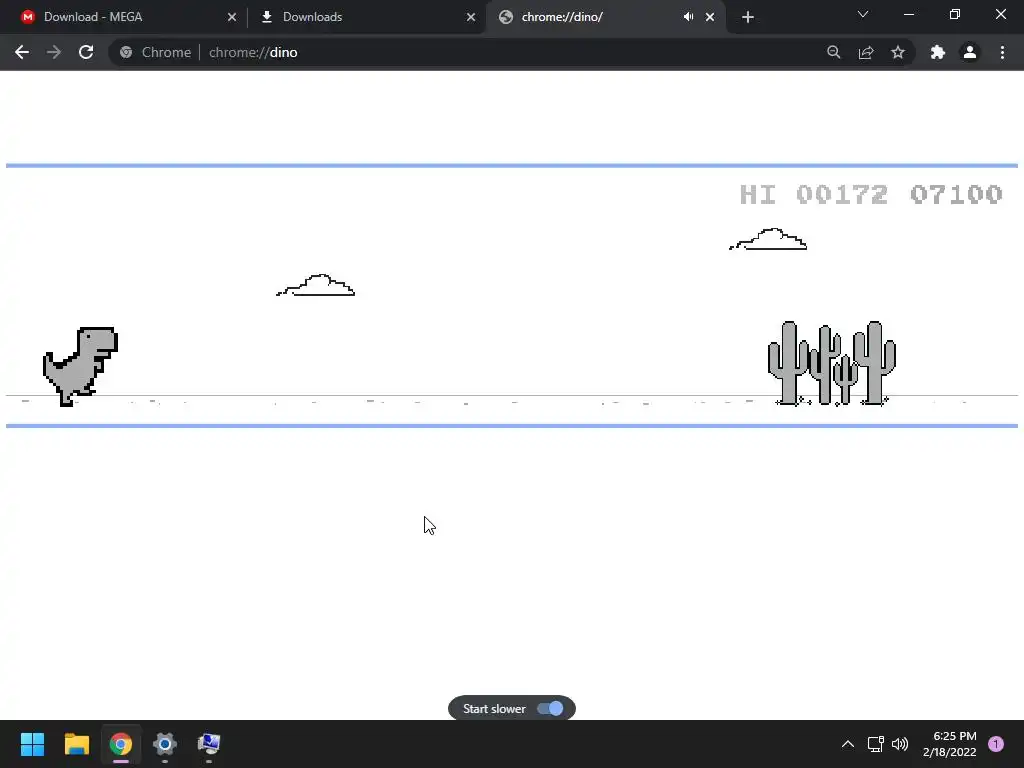Open the computer monitor app in taskbar
The image size is (1024, 768).
[209, 744]
